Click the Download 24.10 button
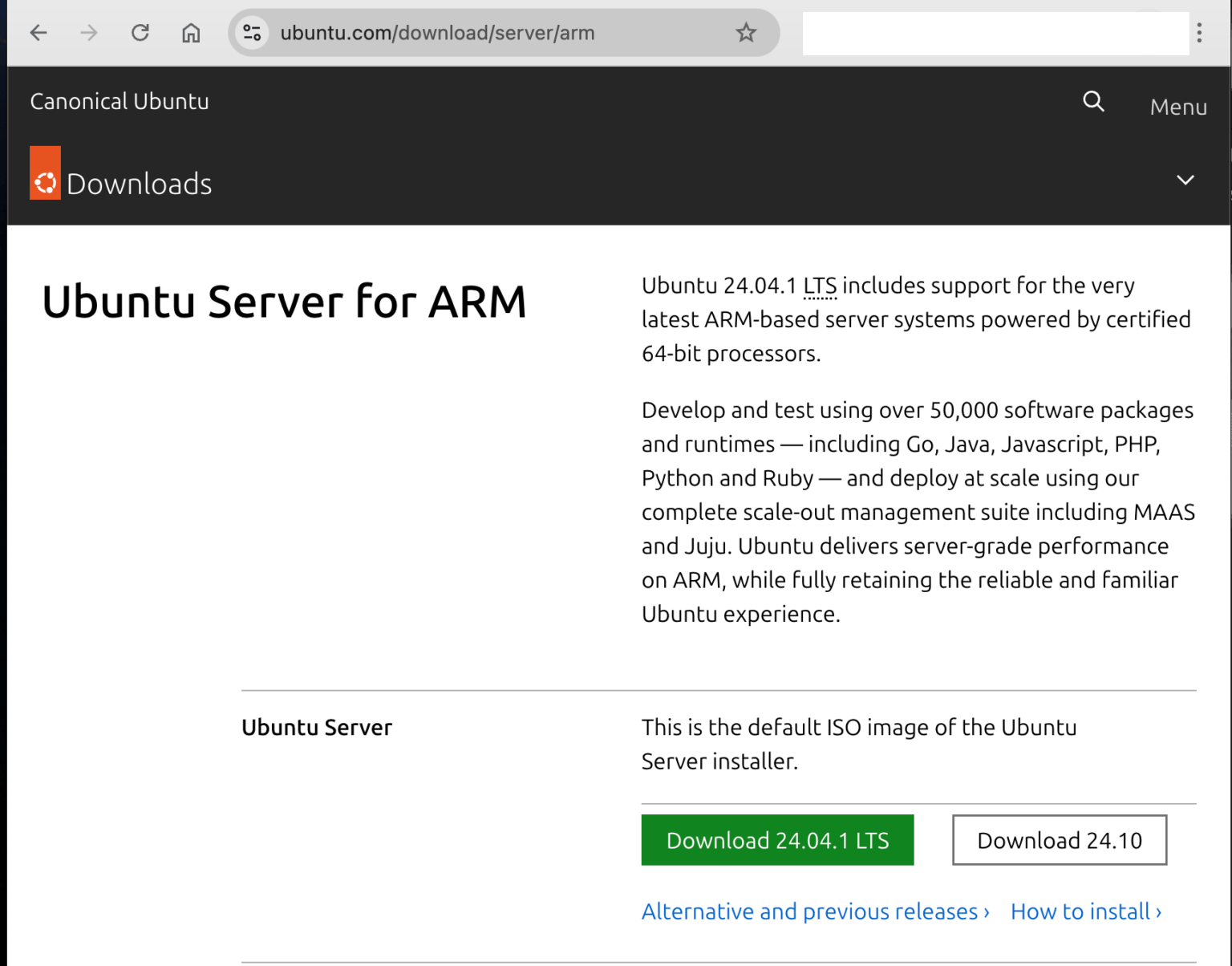 (x=1059, y=840)
